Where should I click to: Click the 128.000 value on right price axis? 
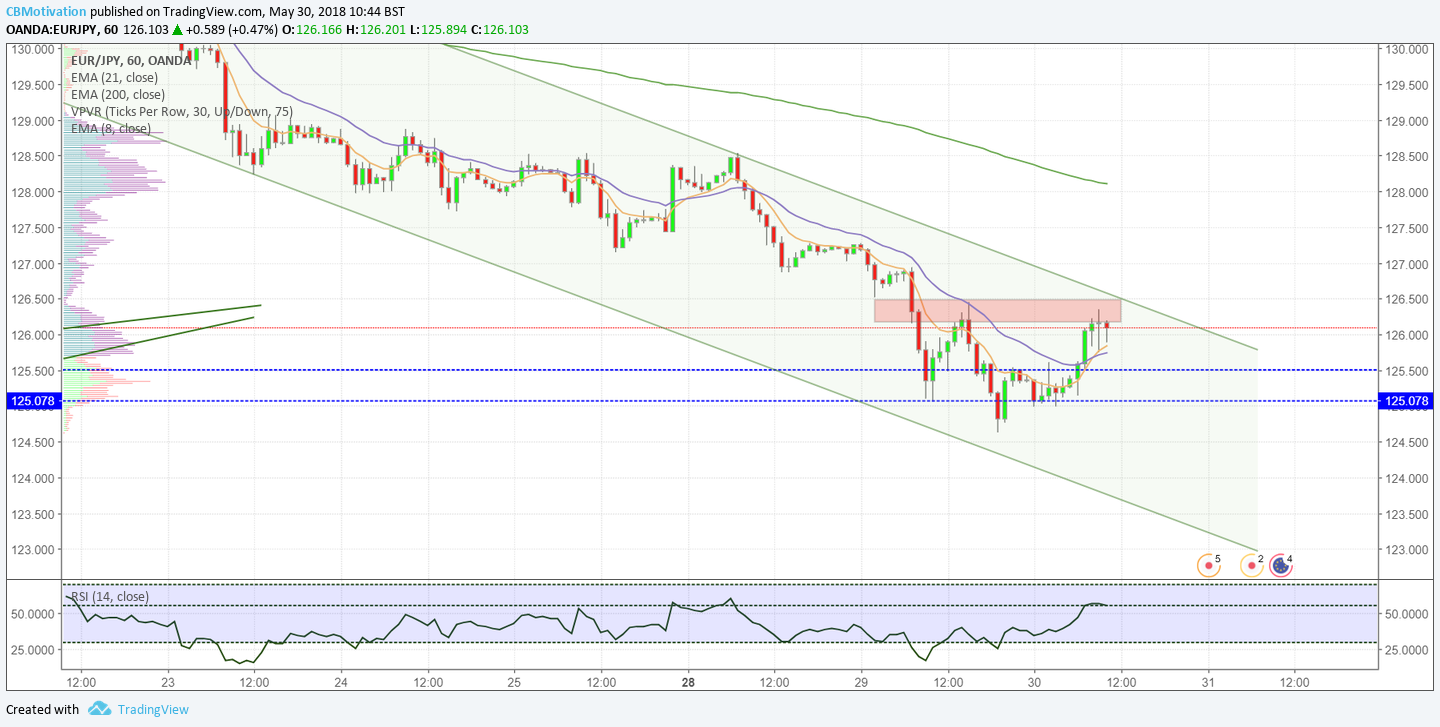tap(1405, 192)
